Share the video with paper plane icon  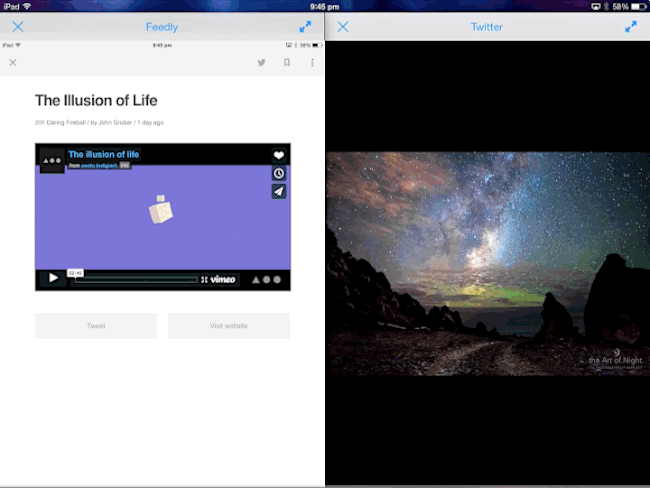pos(279,191)
